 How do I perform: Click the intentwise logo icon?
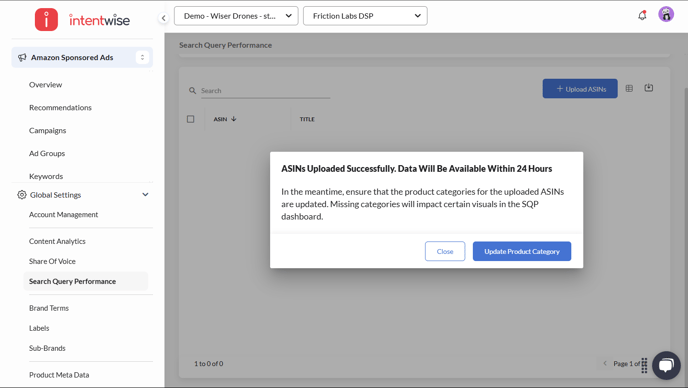(47, 20)
